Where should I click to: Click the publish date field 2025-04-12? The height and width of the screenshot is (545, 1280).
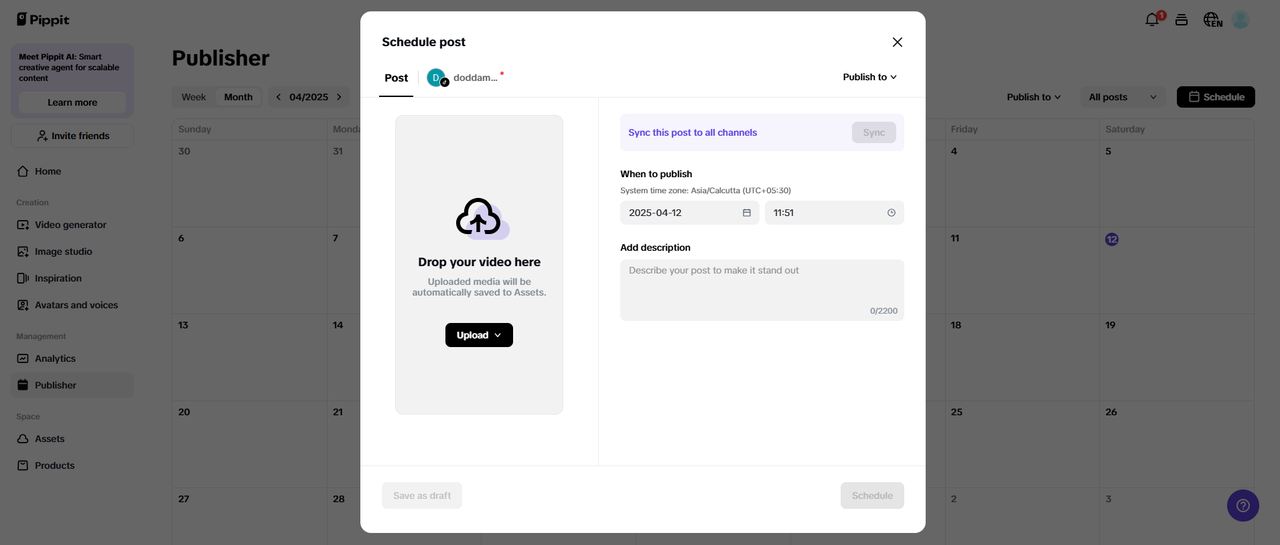point(689,213)
